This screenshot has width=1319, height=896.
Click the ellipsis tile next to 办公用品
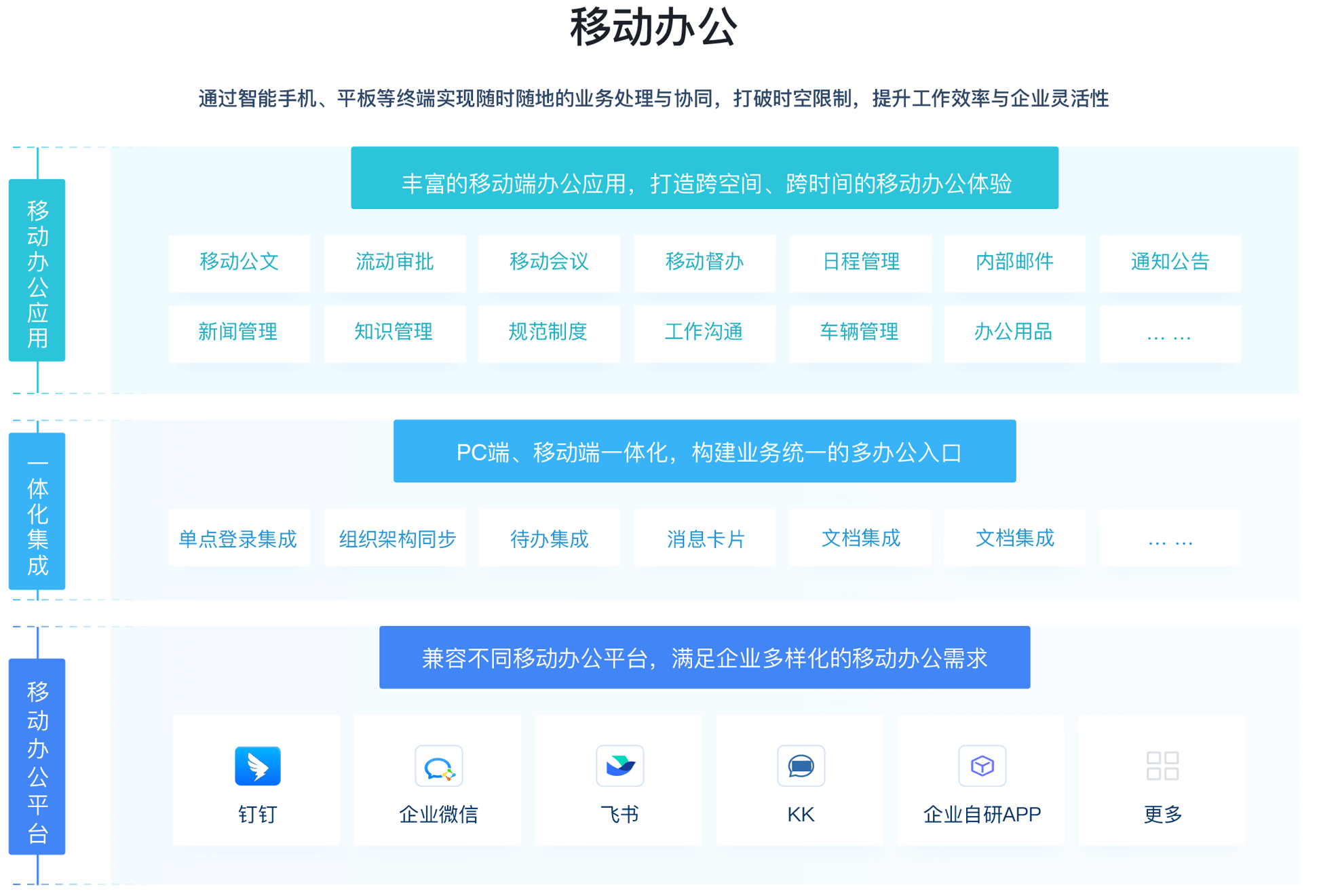point(1169,334)
